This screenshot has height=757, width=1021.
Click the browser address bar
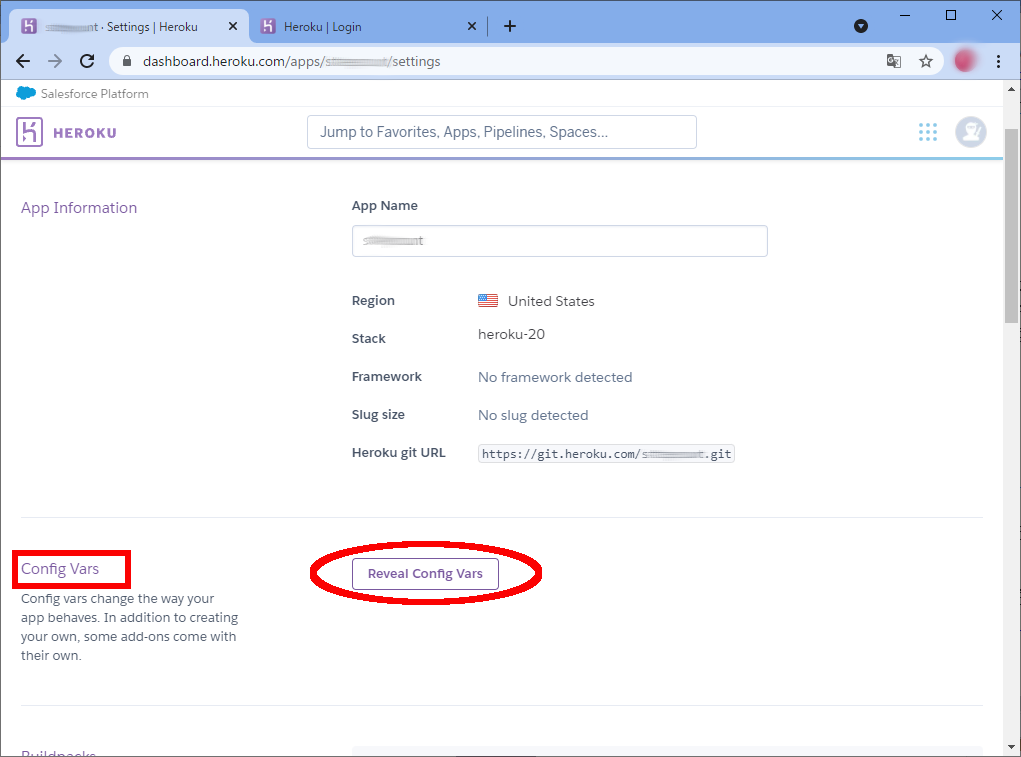[x=500, y=61]
